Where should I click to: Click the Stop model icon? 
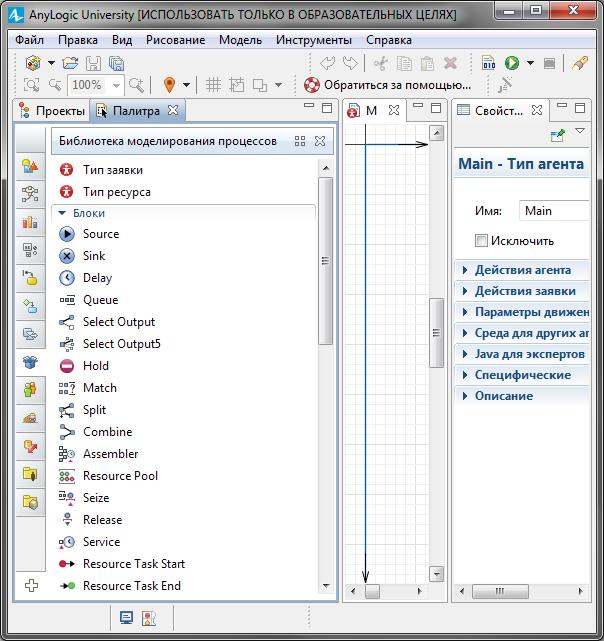(x=549, y=63)
